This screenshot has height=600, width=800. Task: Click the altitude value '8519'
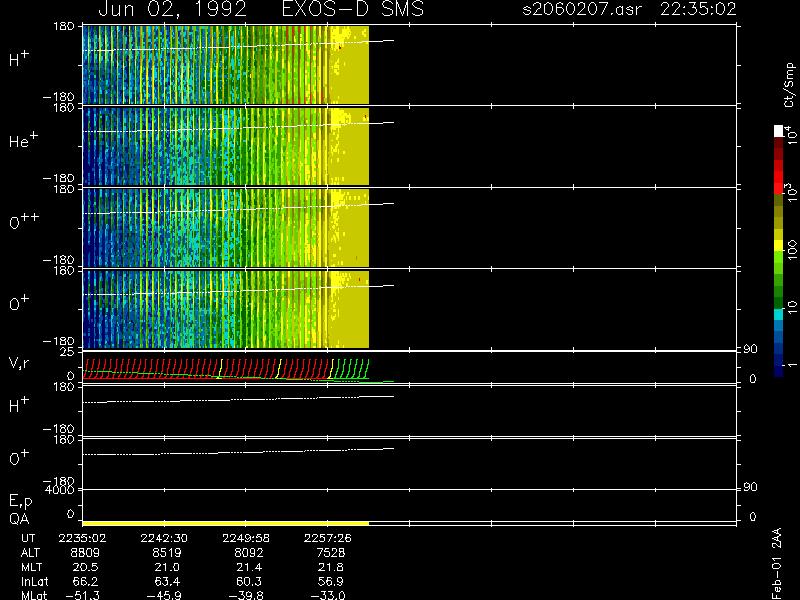[167, 553]
